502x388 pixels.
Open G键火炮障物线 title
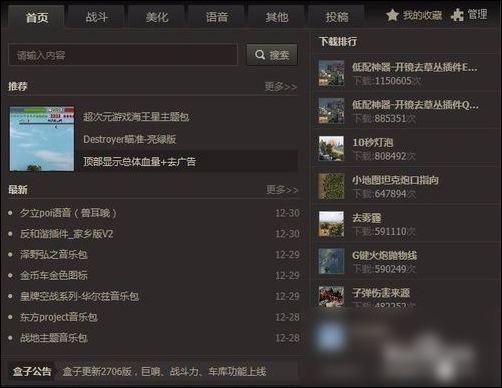pos(385,256)
